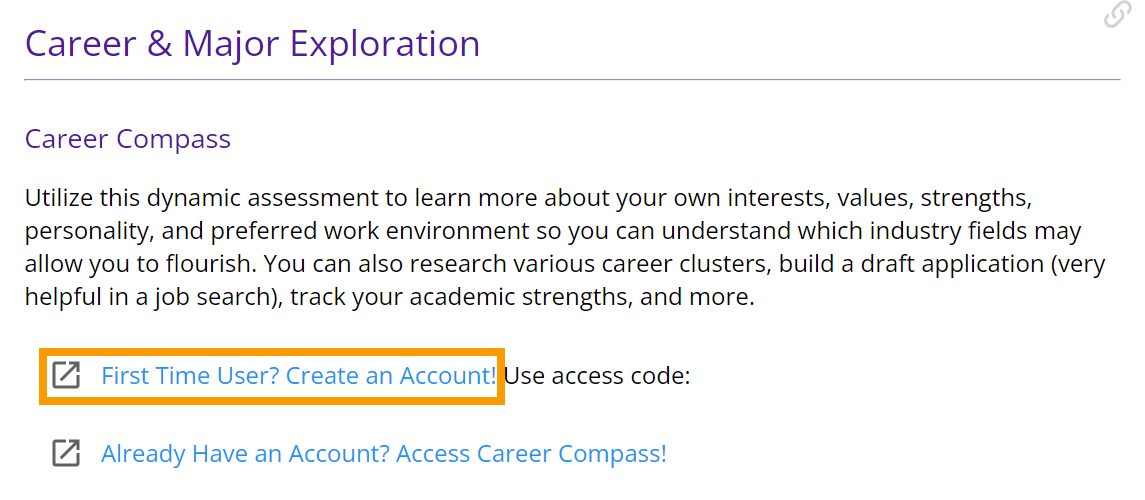Select the Career & Major Exploration heading

pos(253,44)
